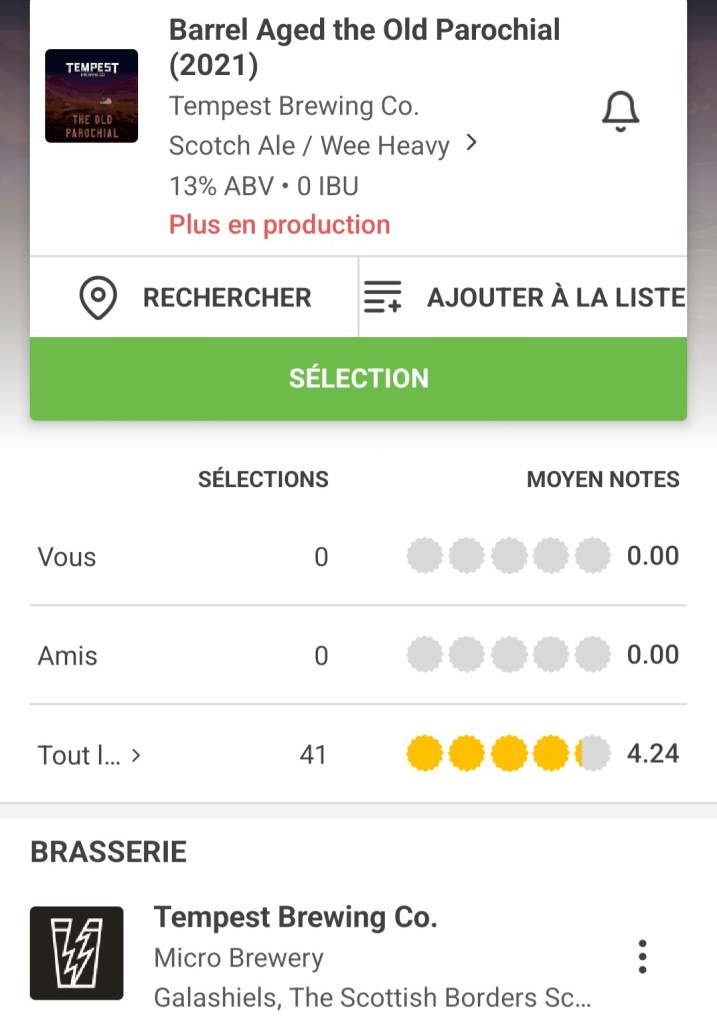Open the three-dot brewery options menu
The height and width of the screenshot is (1023, 717).
[x=642, y=957]
